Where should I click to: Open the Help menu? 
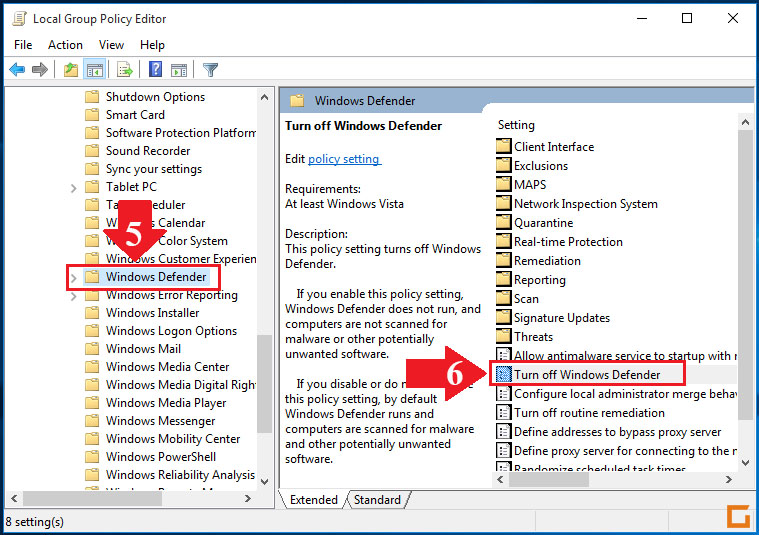(x=152, y=45)
